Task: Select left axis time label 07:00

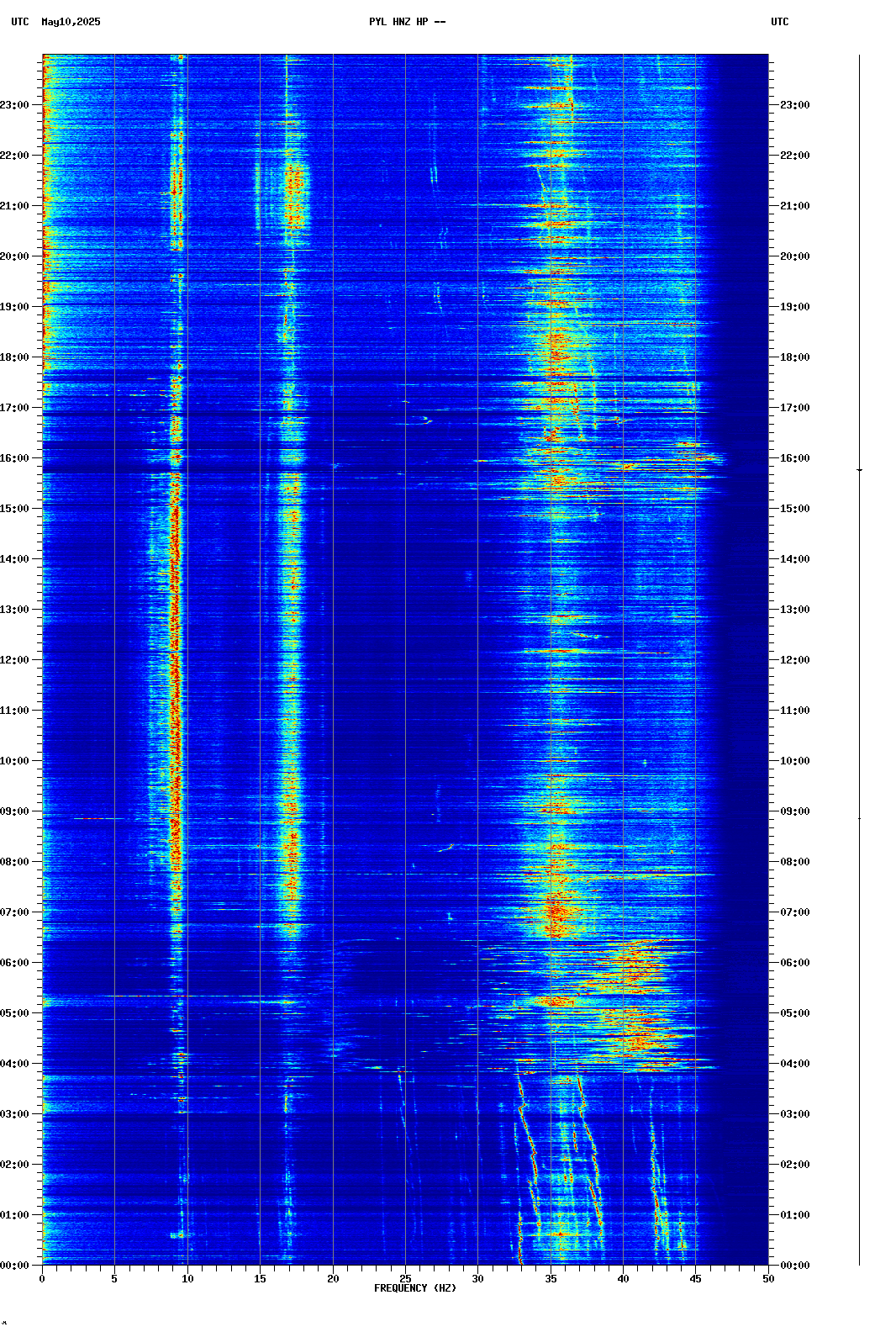Action: pyautogui.click(x=14, y=912)
